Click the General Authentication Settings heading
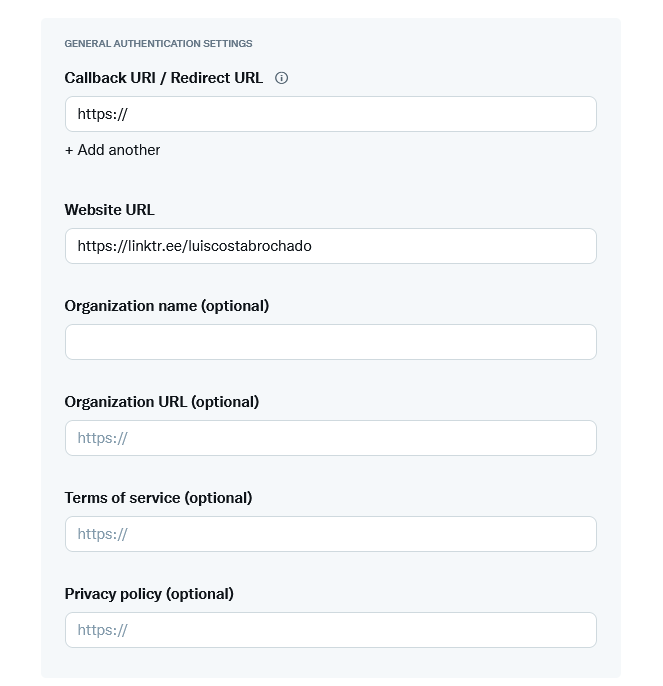 tap(158, 44)
